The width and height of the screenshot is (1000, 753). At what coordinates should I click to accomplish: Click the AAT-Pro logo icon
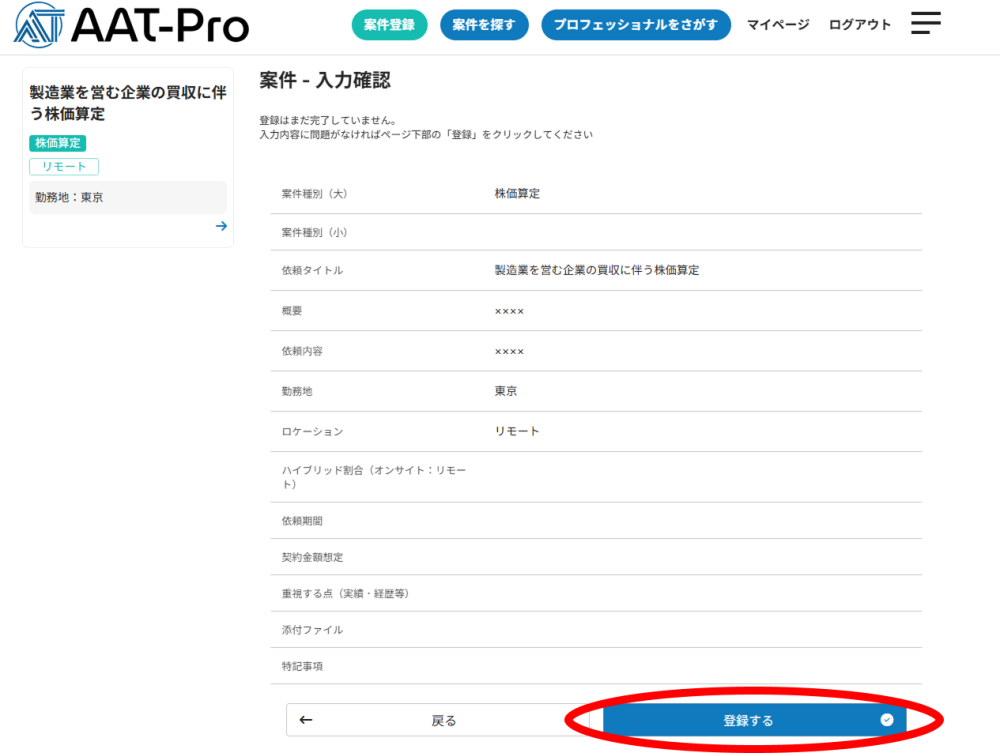click(38, 25)
